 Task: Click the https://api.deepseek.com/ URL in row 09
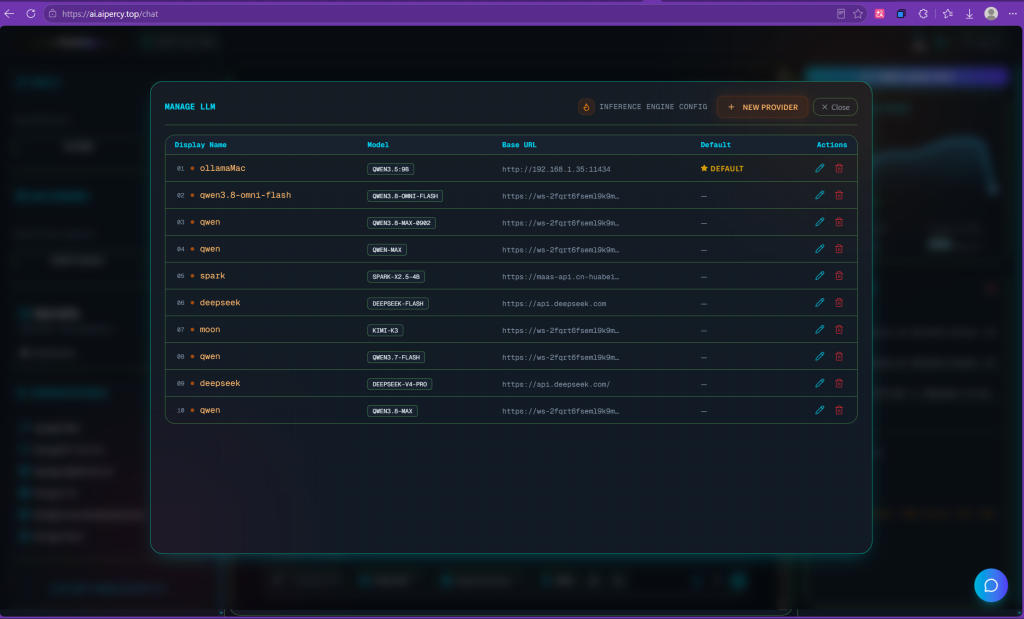[556, 384]
